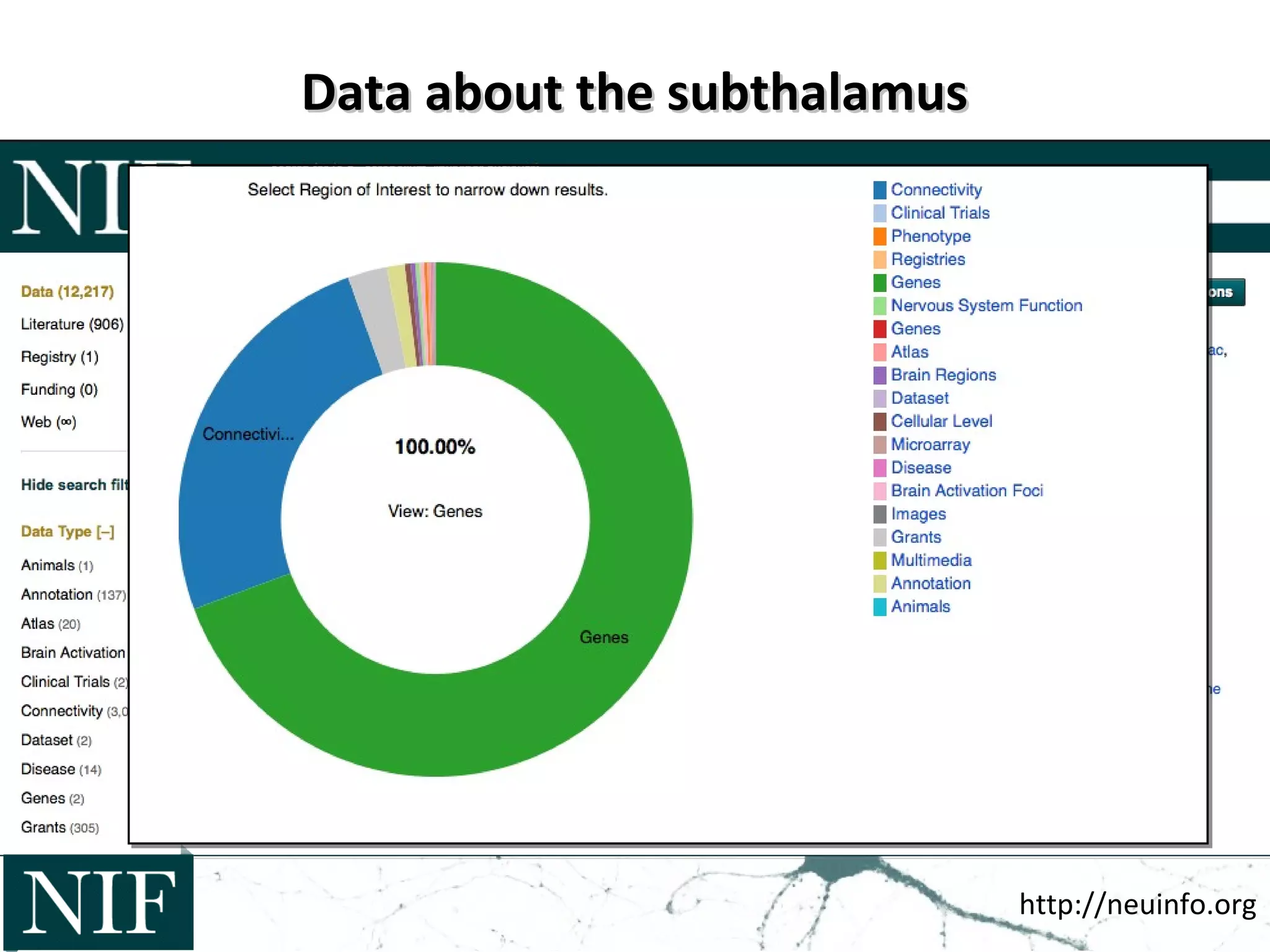This screenshot has height=952, width=1270.
Task: Select Images in the chart legend
Action: pos(918,514)
